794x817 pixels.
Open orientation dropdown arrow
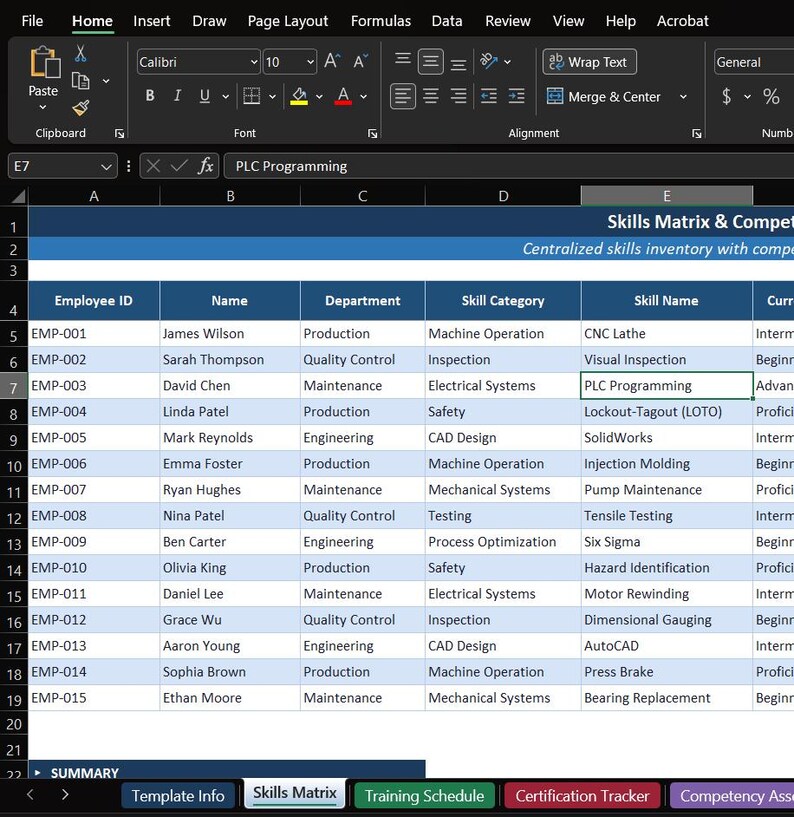tap(507, 62)
